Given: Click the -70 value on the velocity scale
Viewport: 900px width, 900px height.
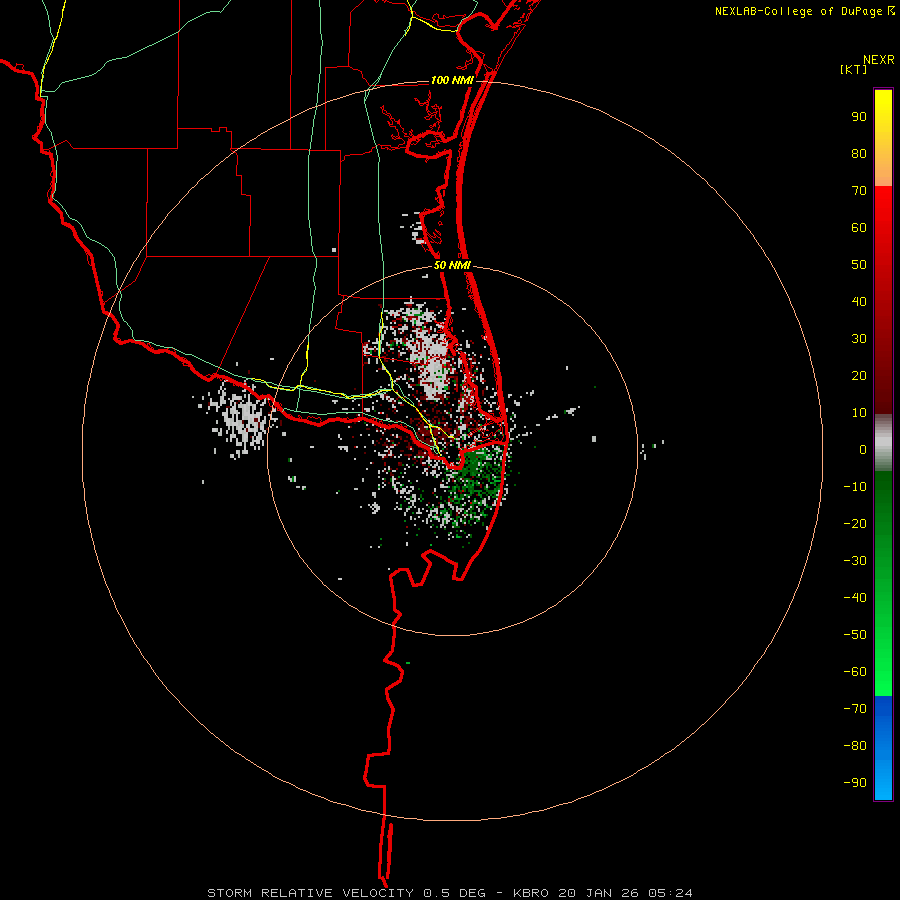Looking at the screenshot, I should click(x=855, y=709).
